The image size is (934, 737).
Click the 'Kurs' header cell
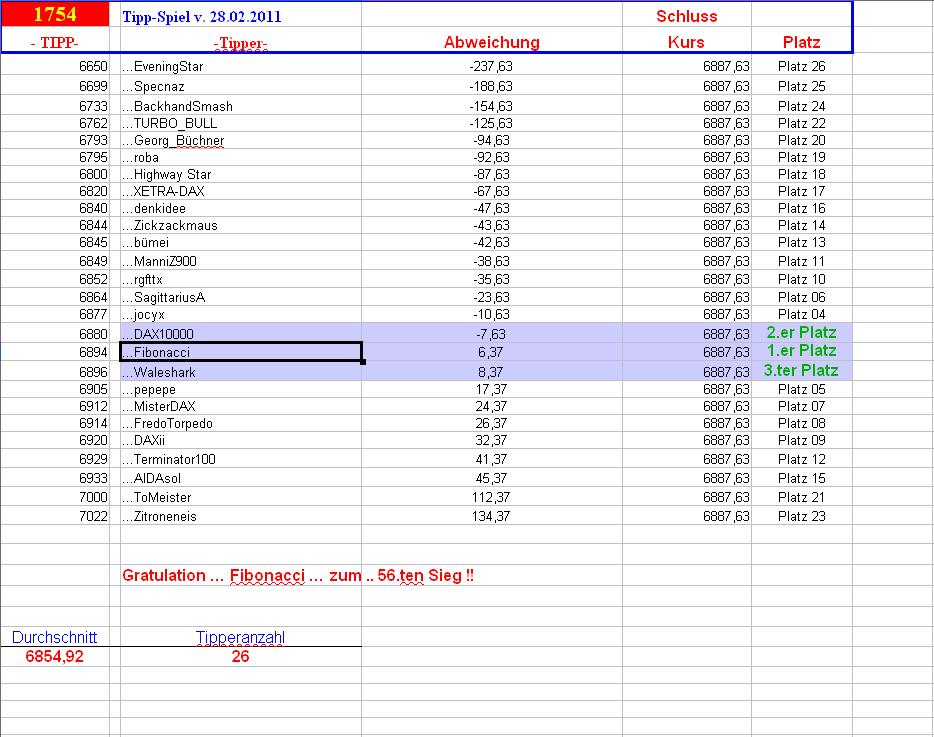tap(687, 42)
